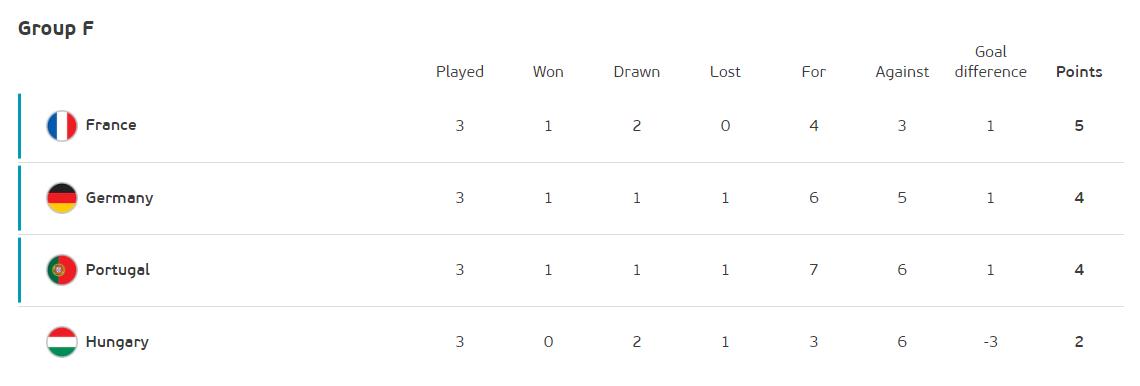Screen dimensions: 1140x386
Task: Select the For column header
Action: (x=814, y=72)
